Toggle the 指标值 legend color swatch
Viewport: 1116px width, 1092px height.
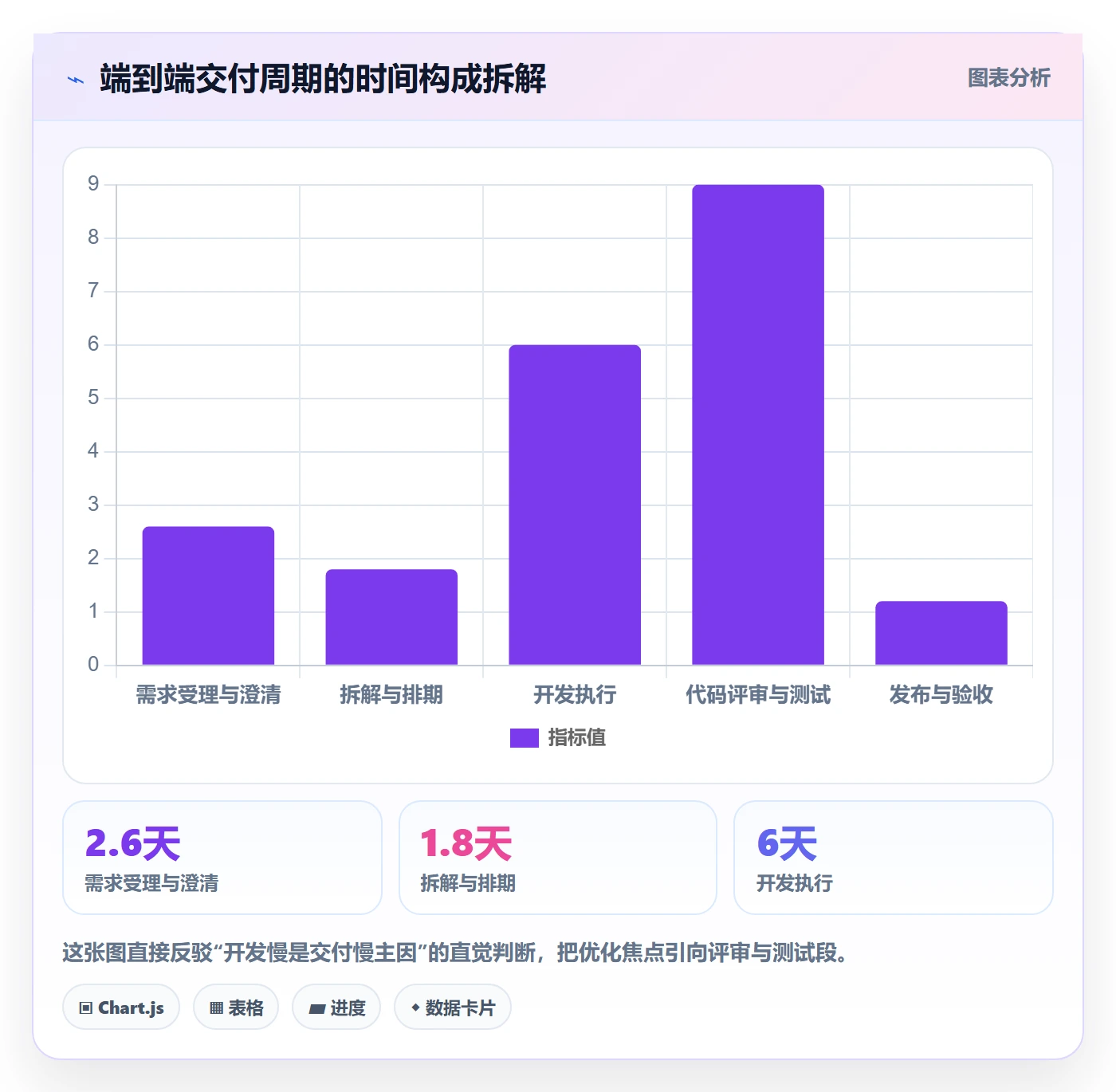click(525, 738)
